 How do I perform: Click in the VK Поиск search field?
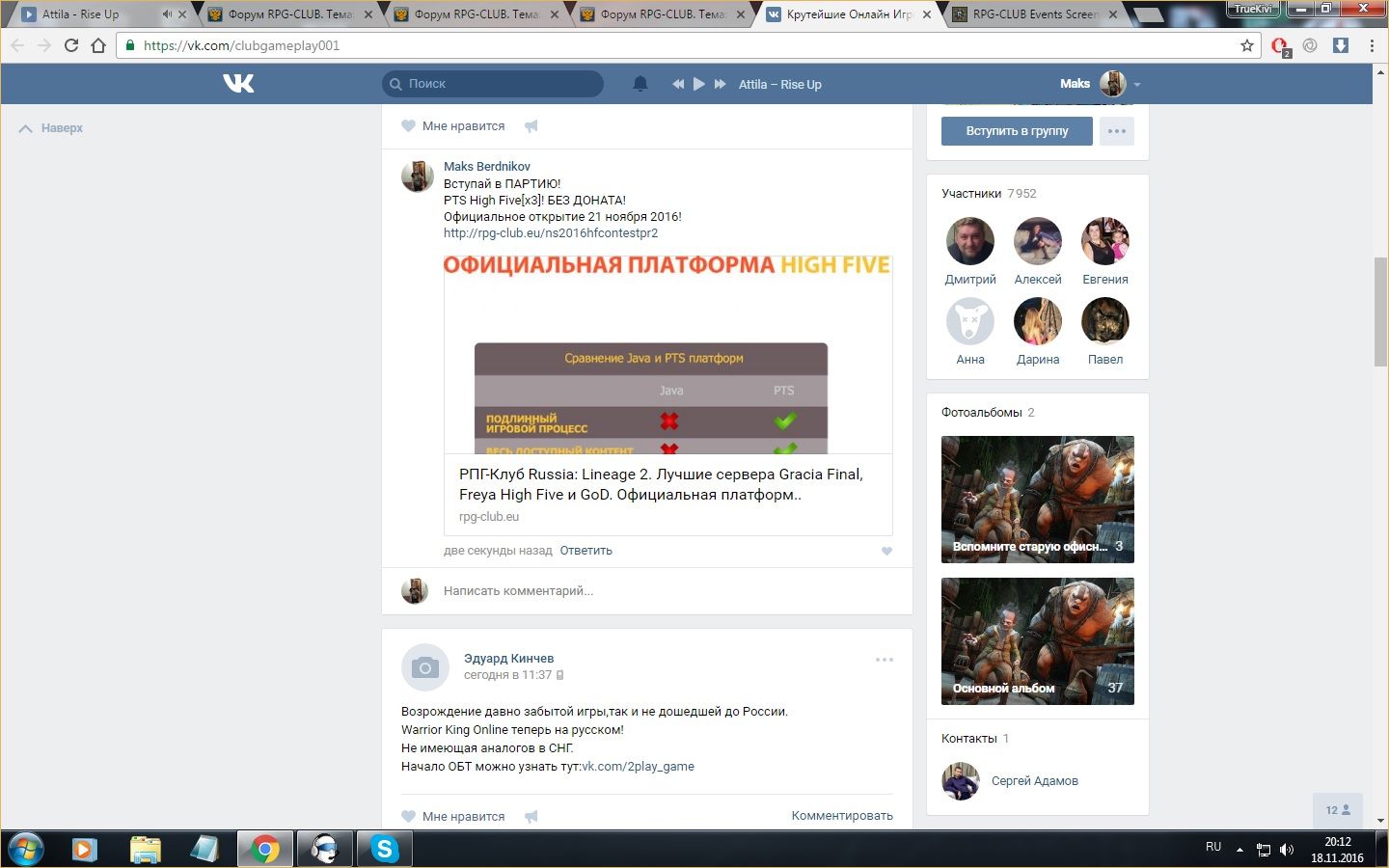point(493,84)
